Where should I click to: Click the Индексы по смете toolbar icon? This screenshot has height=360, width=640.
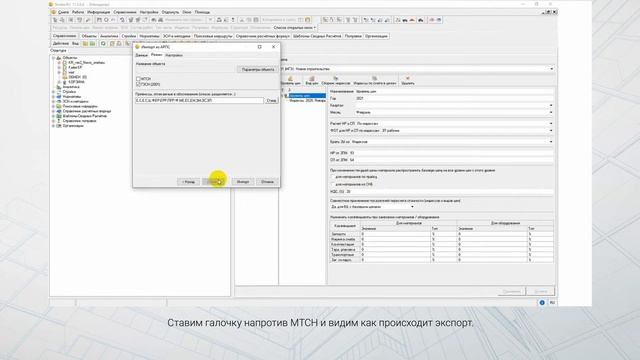pos(375,80)
